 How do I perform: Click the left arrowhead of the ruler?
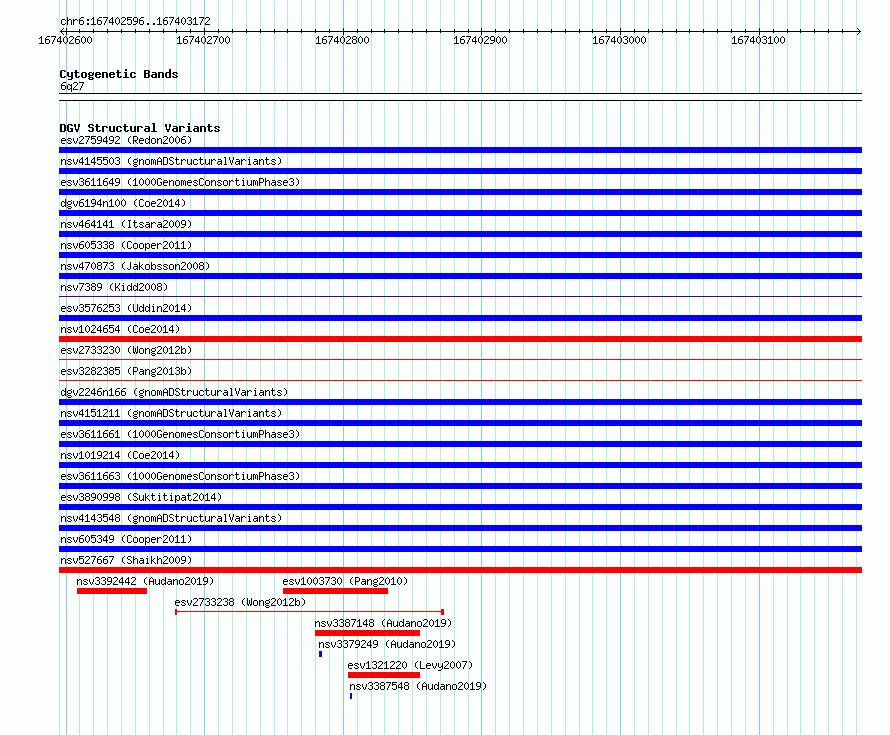pos(62,31)
